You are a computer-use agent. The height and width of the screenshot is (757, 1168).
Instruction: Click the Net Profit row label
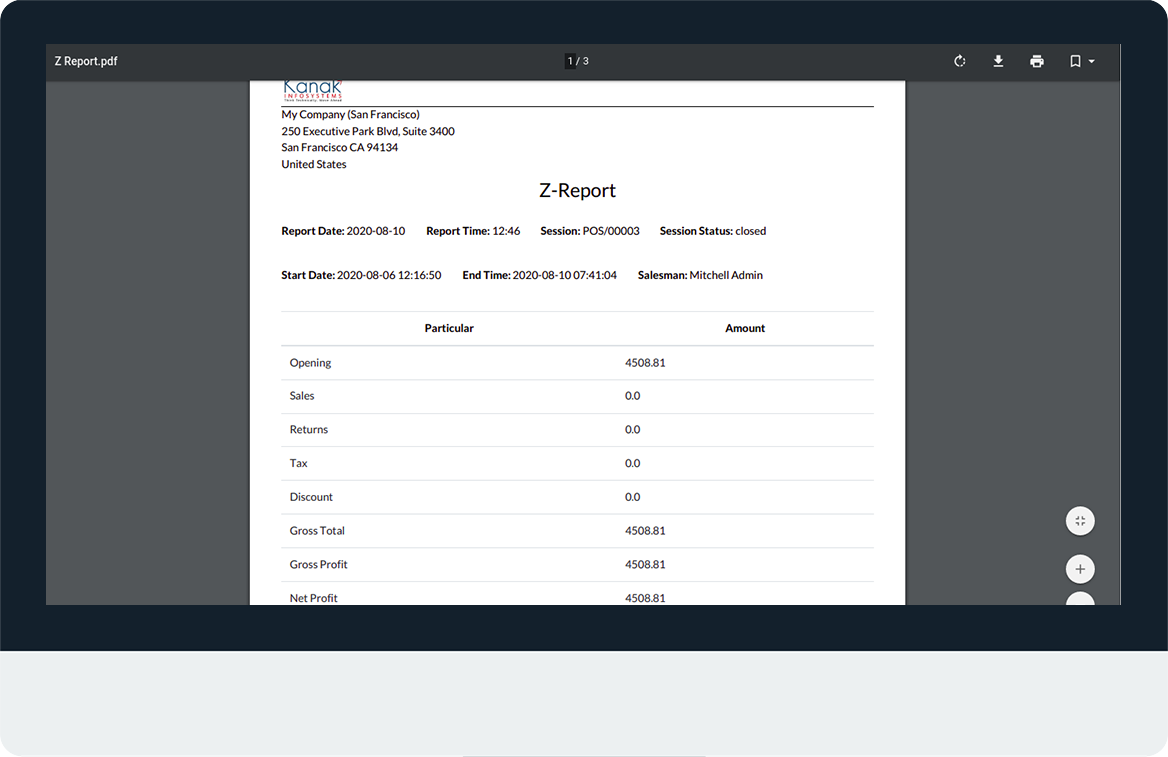click(314, 598)
